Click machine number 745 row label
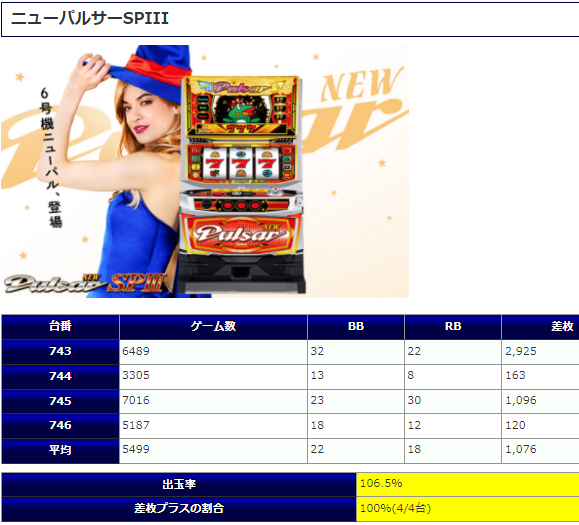579x525 pixels. point(60,401)
